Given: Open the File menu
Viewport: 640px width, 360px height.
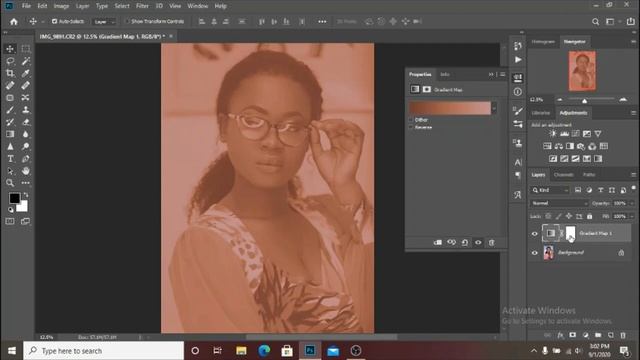Looking at the screenshot, I should (x=26, y=6).
